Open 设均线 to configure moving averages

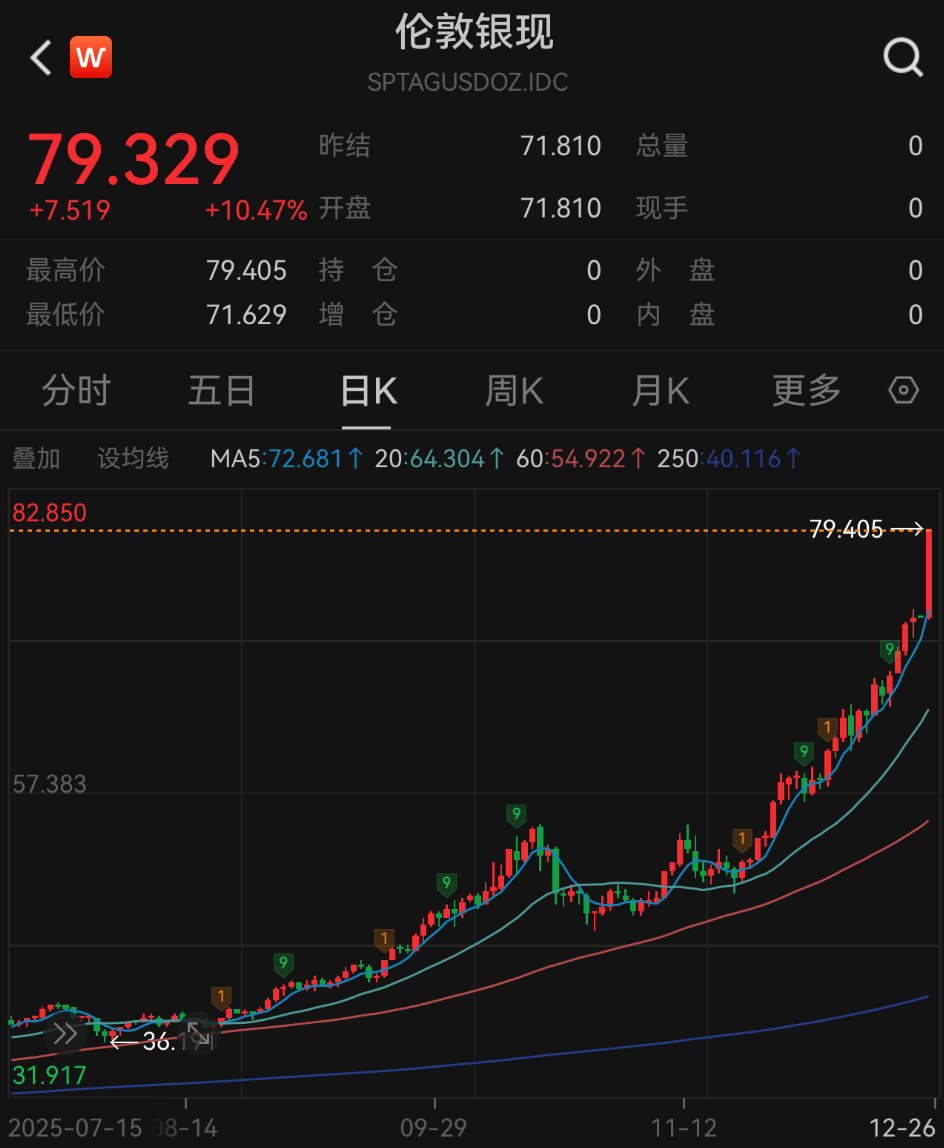coord(131,459)
